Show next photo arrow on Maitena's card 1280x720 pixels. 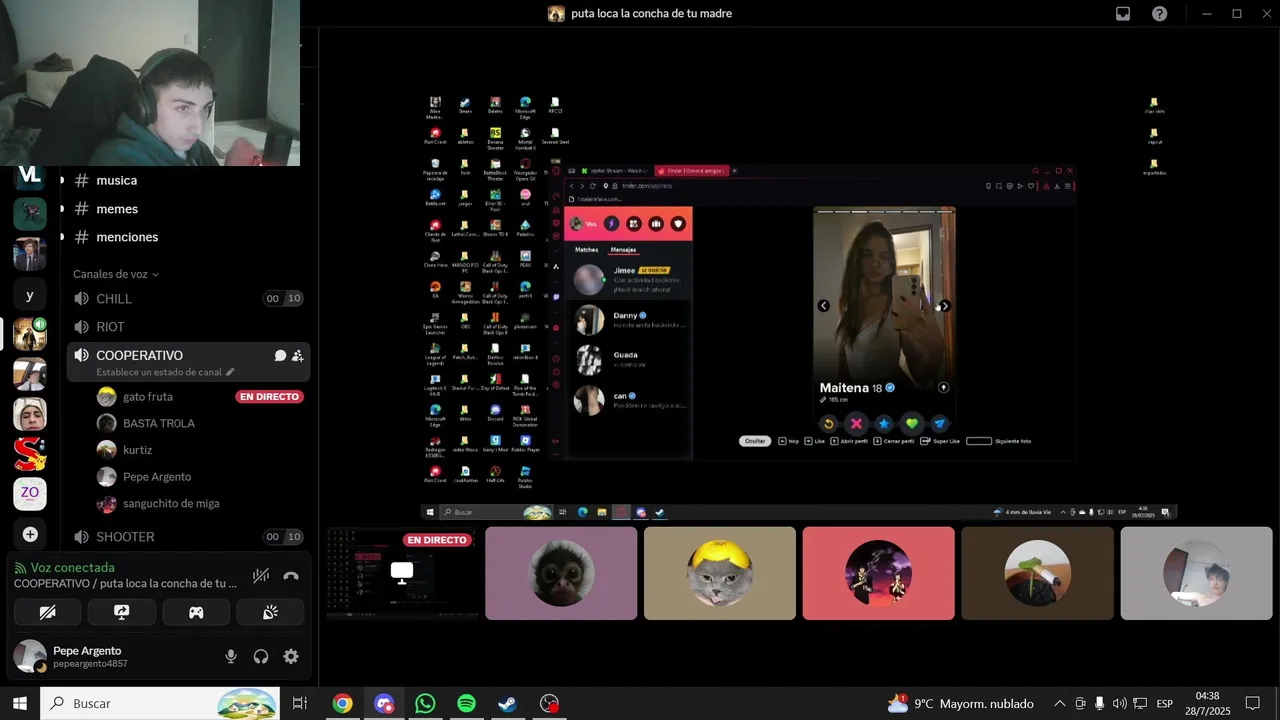[x=945, y=306]
